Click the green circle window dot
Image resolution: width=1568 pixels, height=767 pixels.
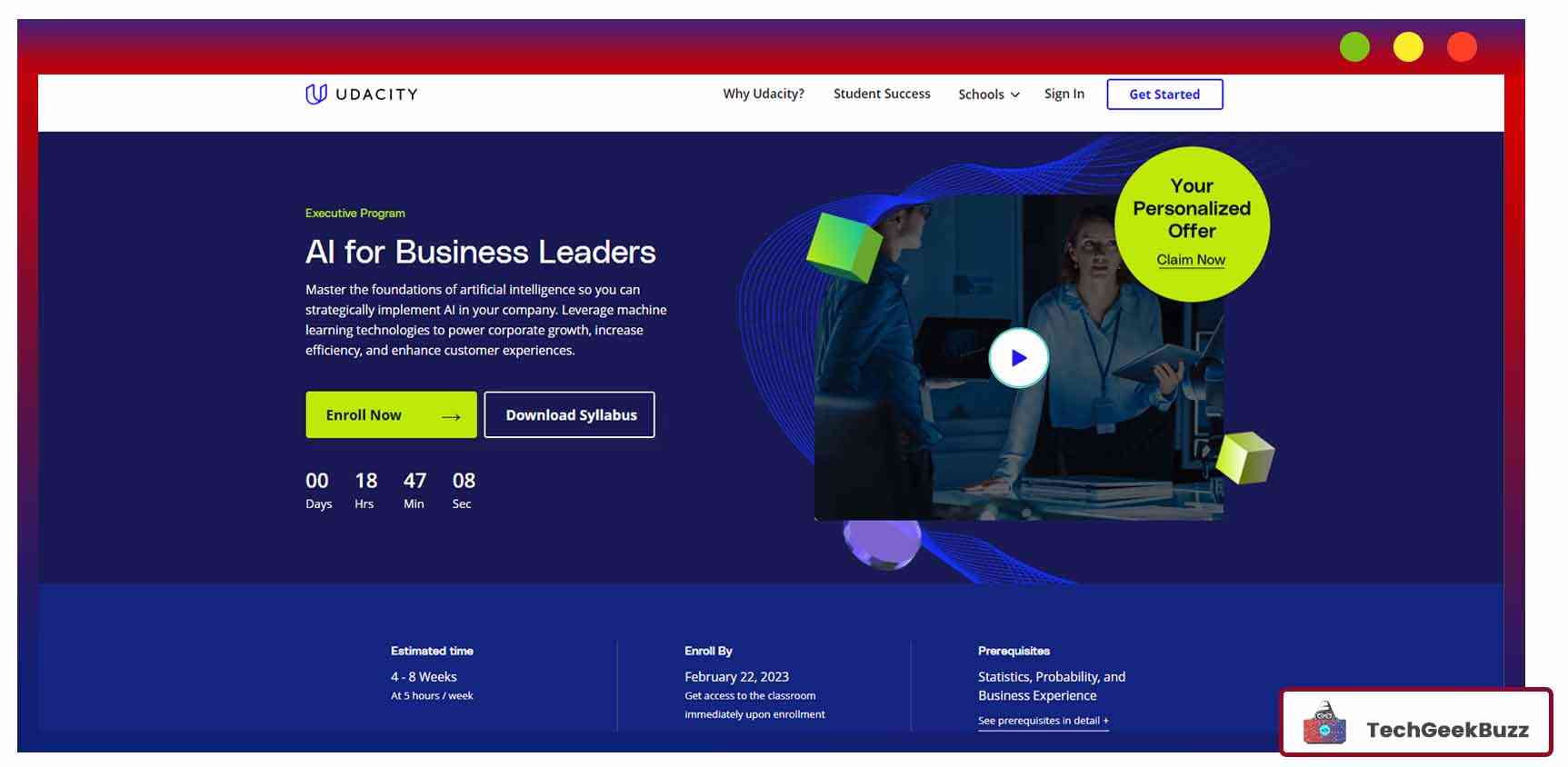1354,47
